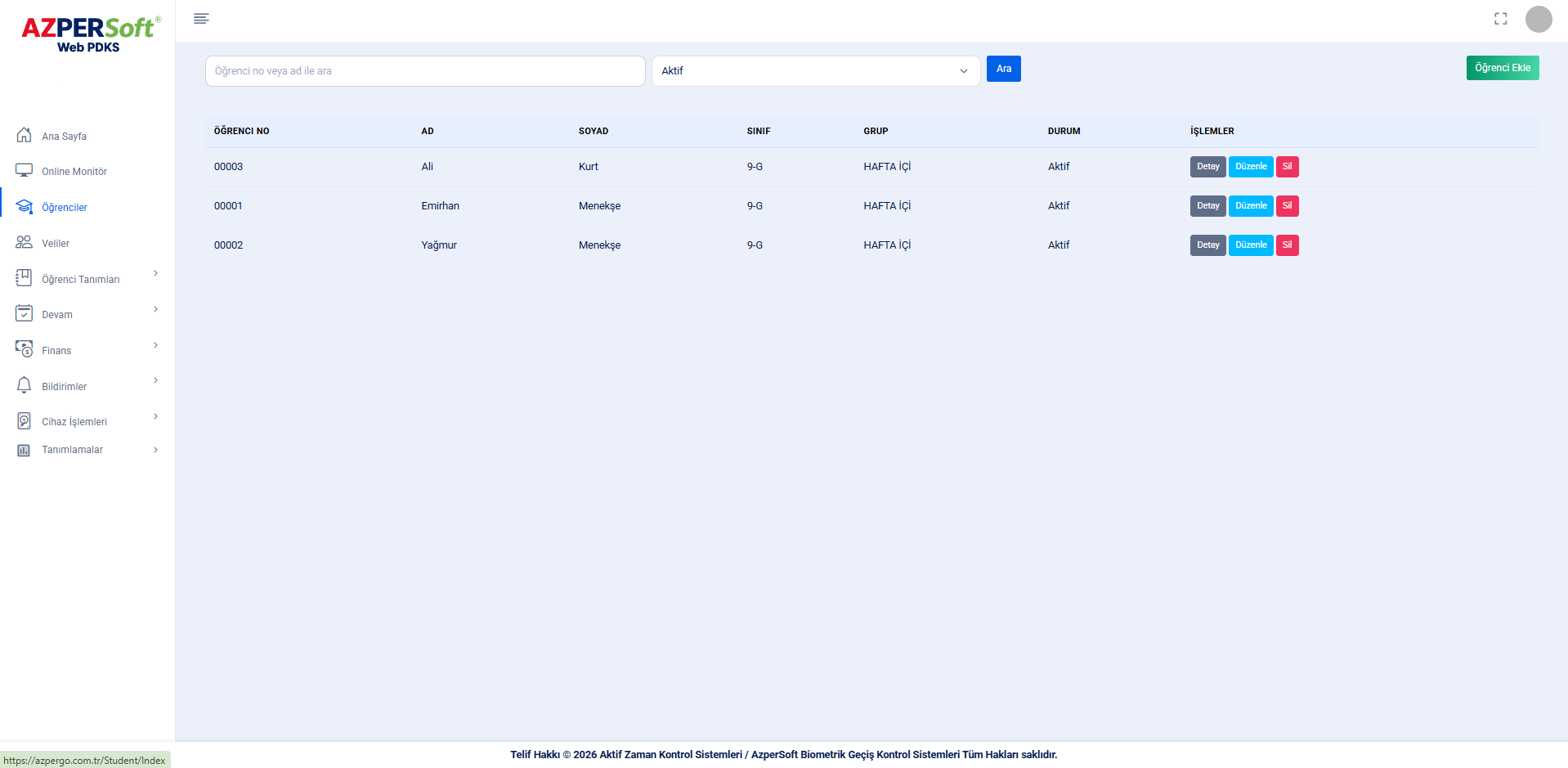Click Düzenle for Emirhan Menekşe
The height and width of the screenshot is (768, 1568).
1250,206
